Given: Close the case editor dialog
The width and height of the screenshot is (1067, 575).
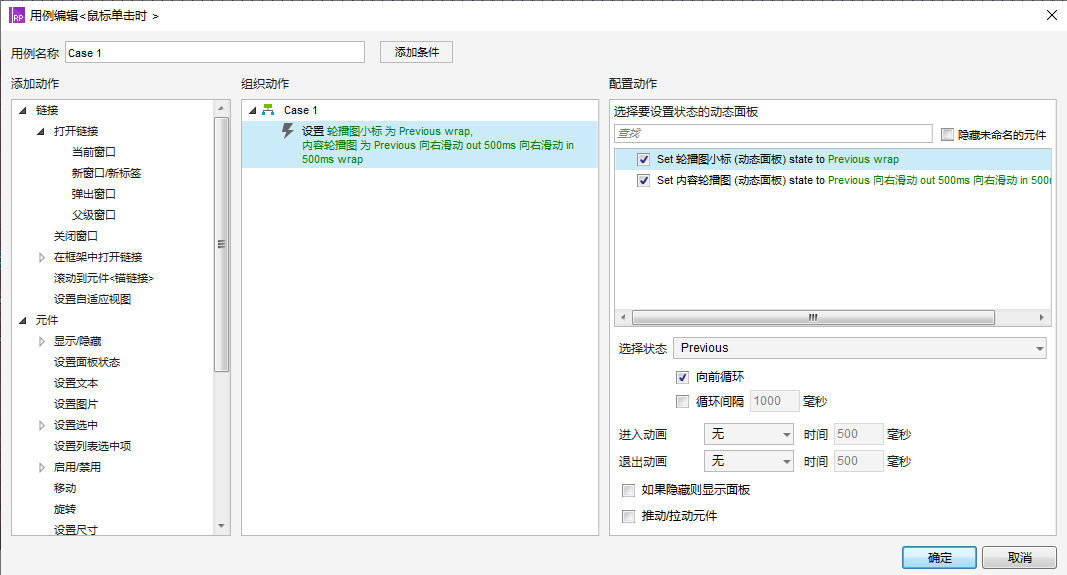Looking at the screenshot, I should pos(1051,15).
